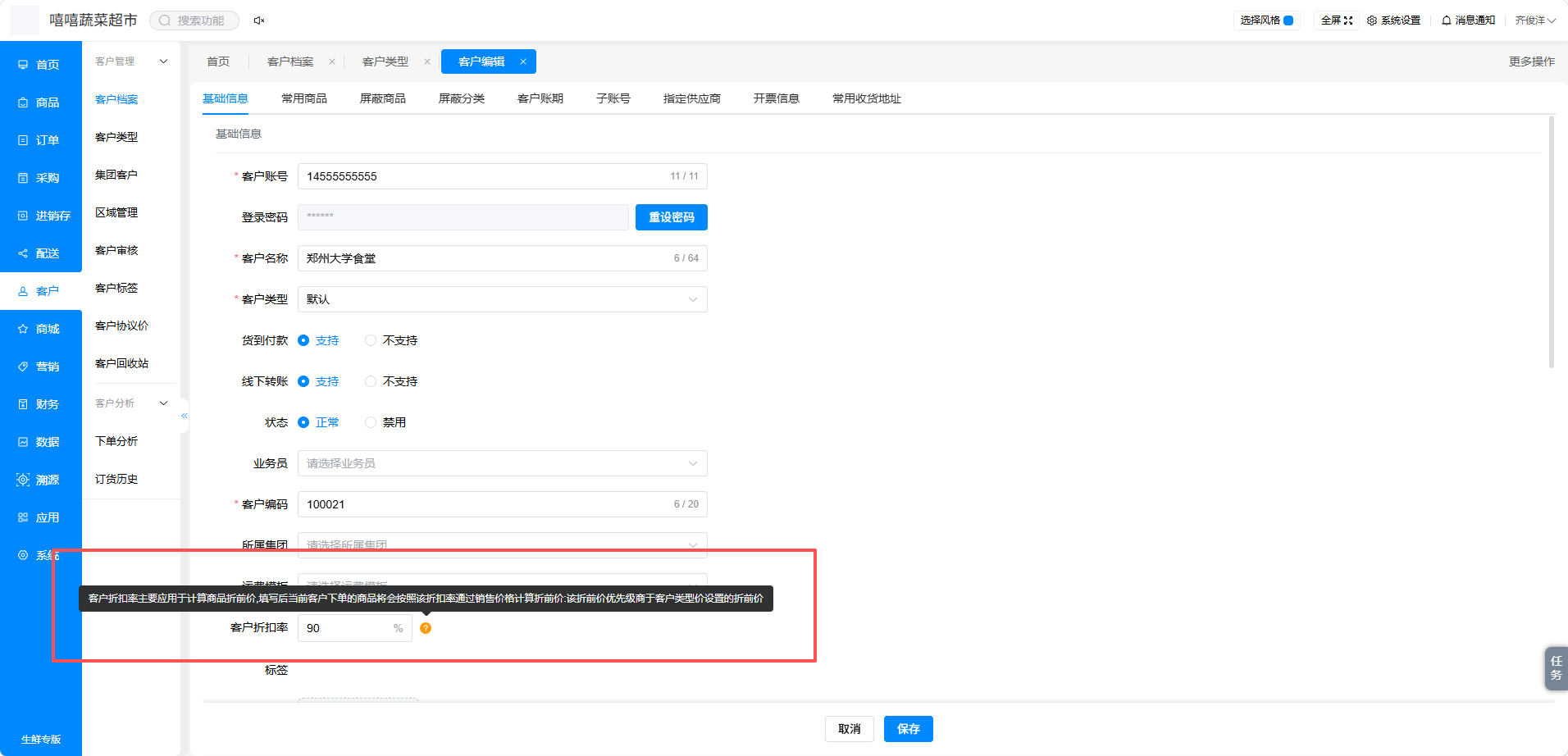Select 支持 for 线下转账
The height and width of the screenshot is (756, 1568).
pos(318,381)
